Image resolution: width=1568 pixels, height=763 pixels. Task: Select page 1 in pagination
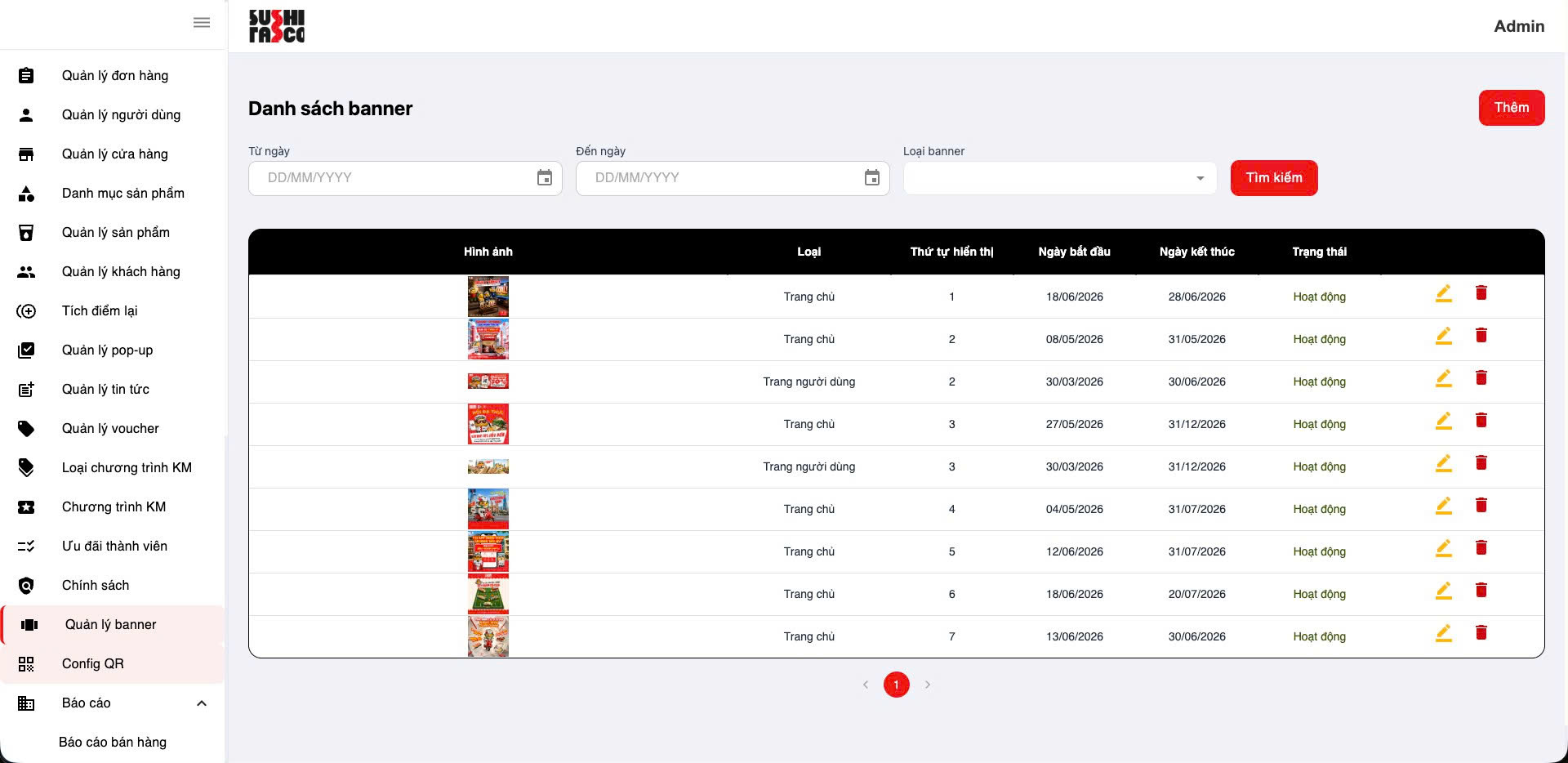coord(897,685)
